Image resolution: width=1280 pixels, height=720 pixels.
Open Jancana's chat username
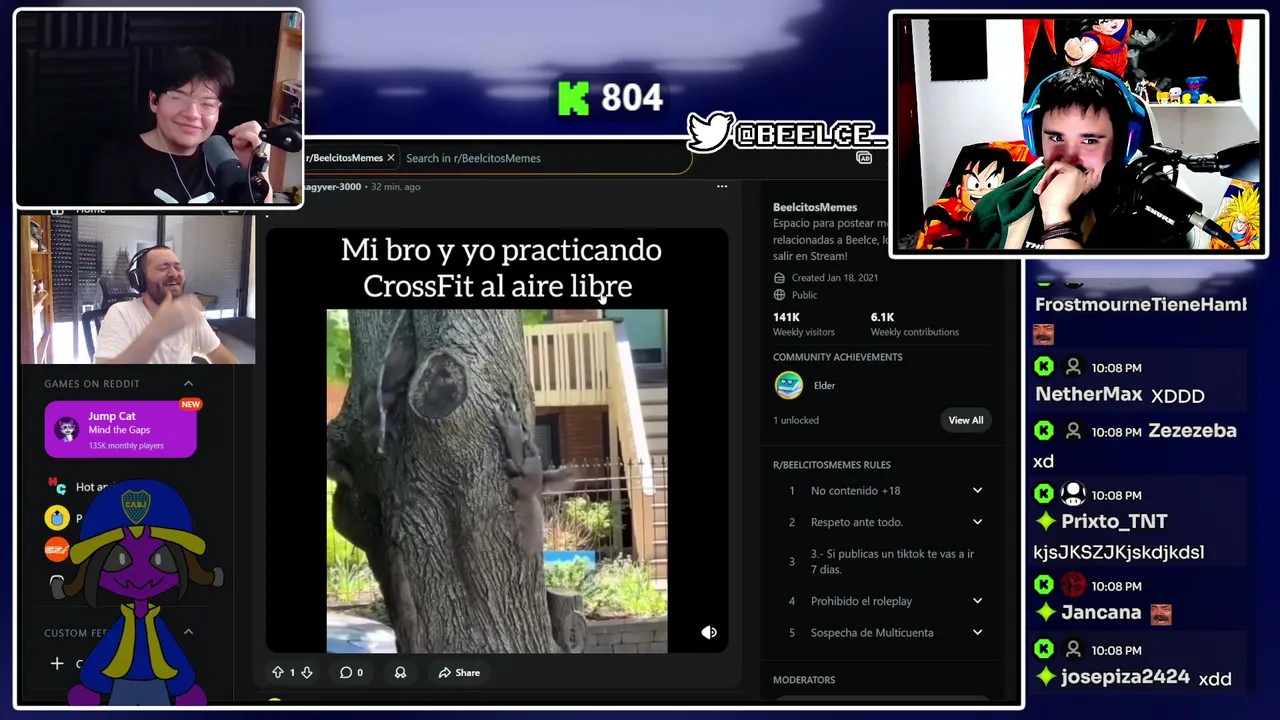1101,613
